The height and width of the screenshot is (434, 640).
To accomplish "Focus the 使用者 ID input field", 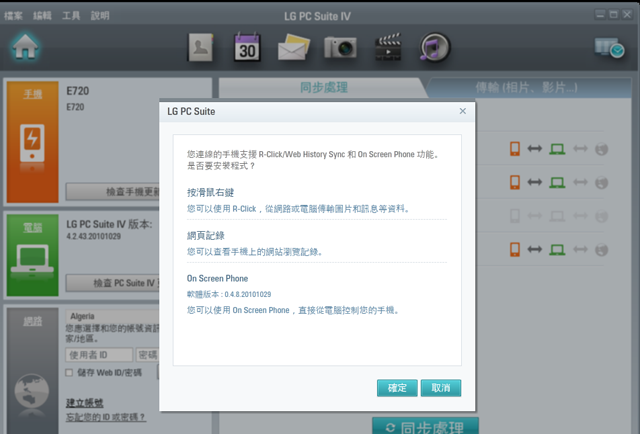I will pos(99,355).
